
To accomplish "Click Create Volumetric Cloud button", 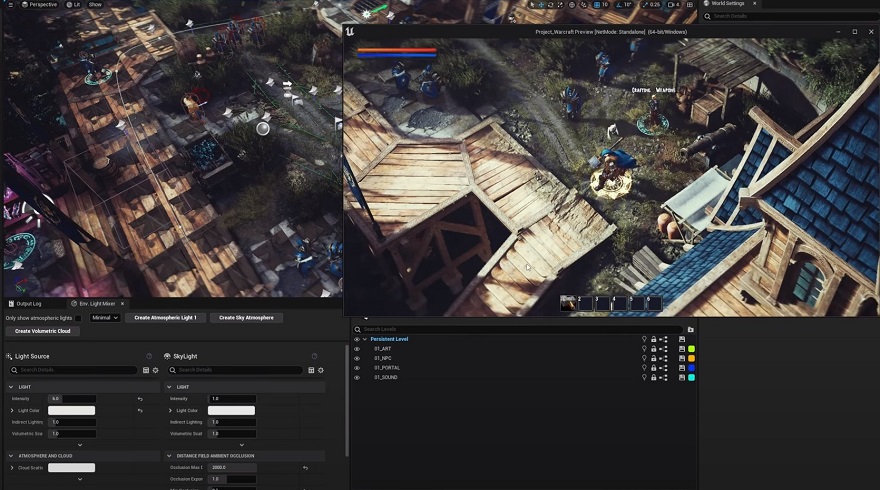I will (x=43, y=331).
